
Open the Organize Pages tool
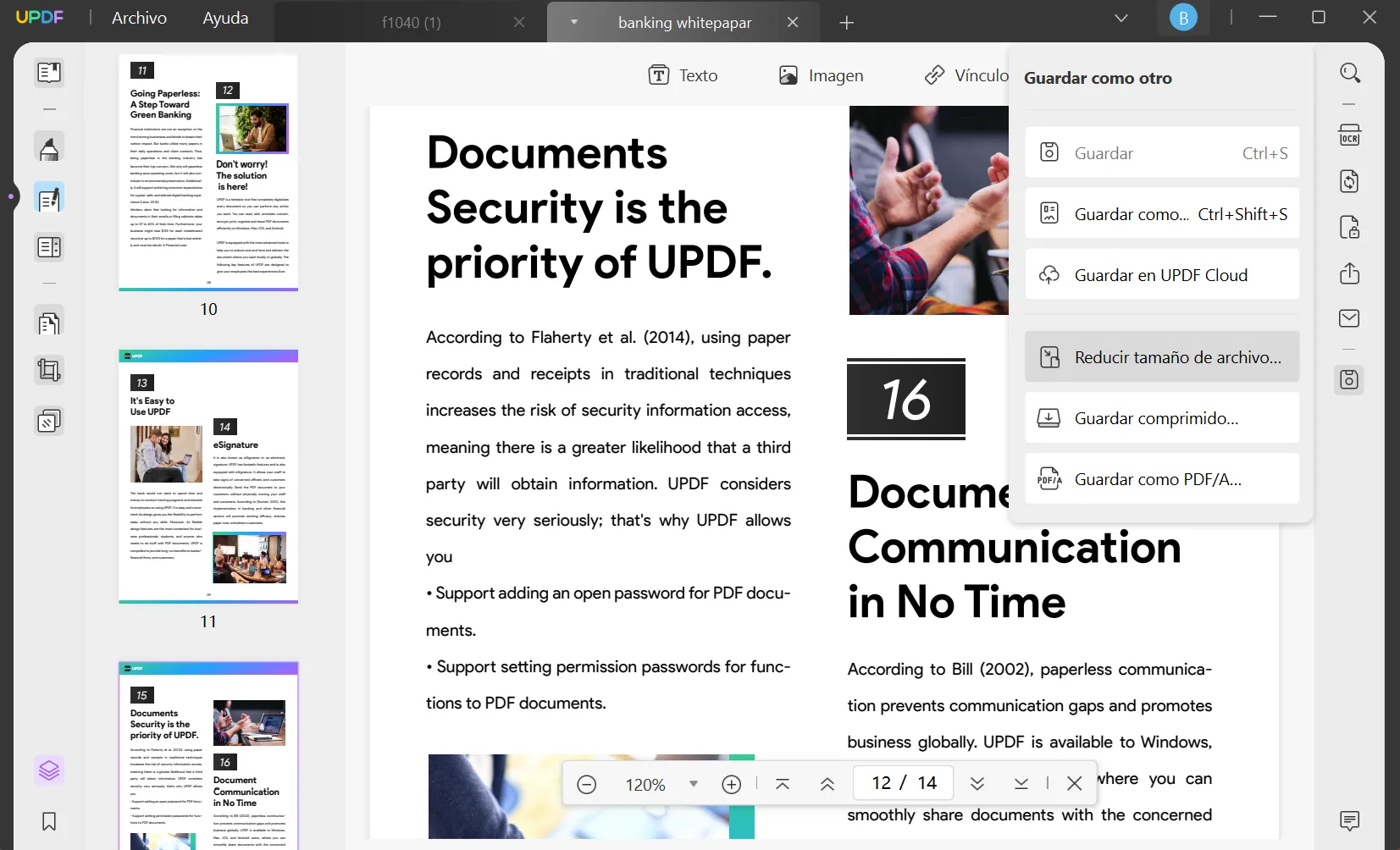tap(49, 323)
